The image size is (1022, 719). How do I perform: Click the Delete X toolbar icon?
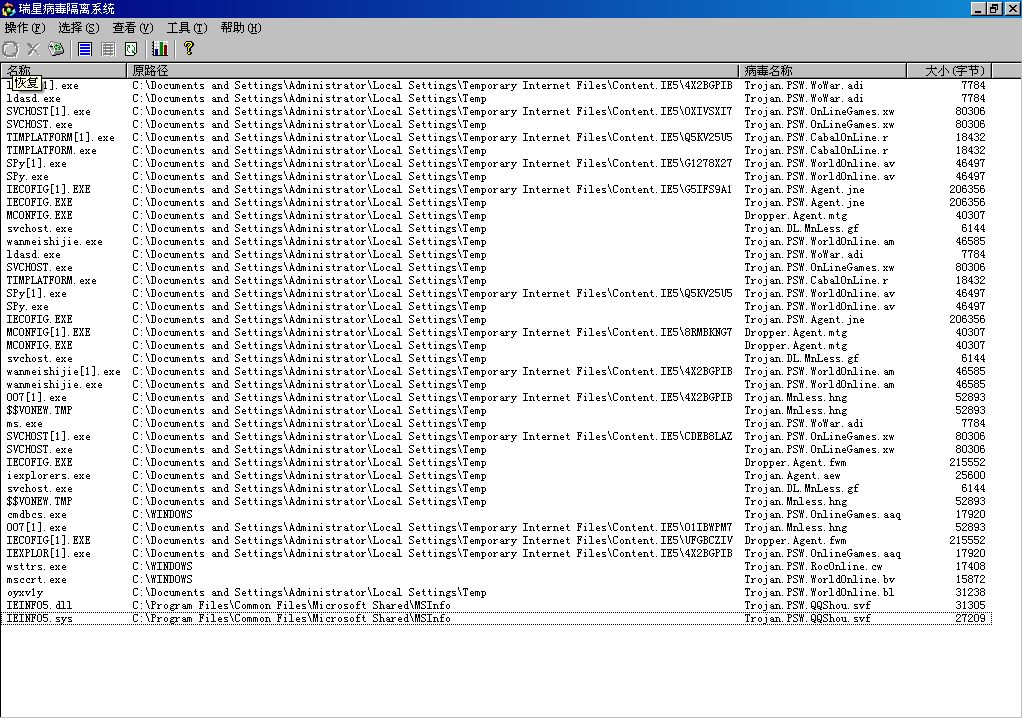(x=33, y=49)
